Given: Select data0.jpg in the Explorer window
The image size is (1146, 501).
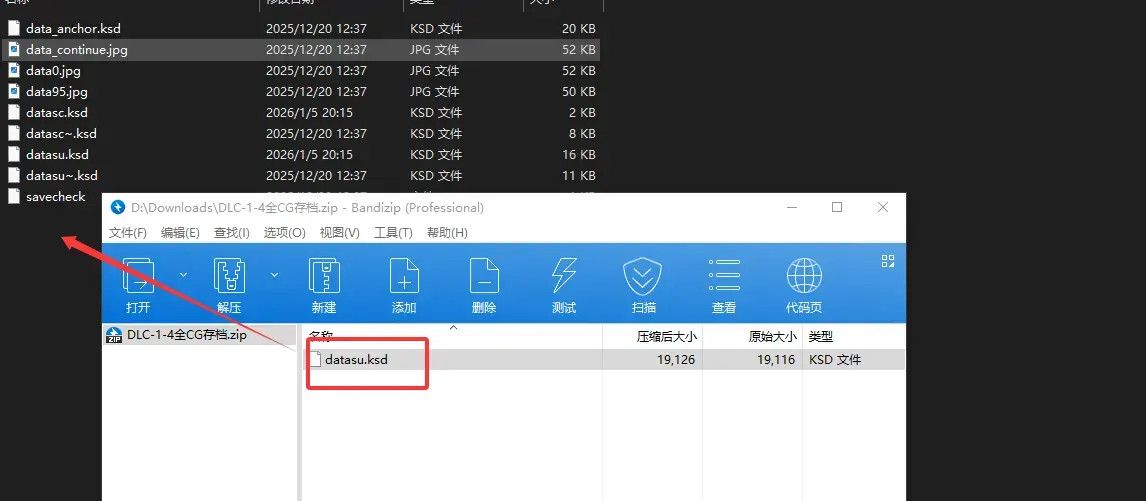Looking at the screenshot, I should pyautogui.click(x=53, y=70).
